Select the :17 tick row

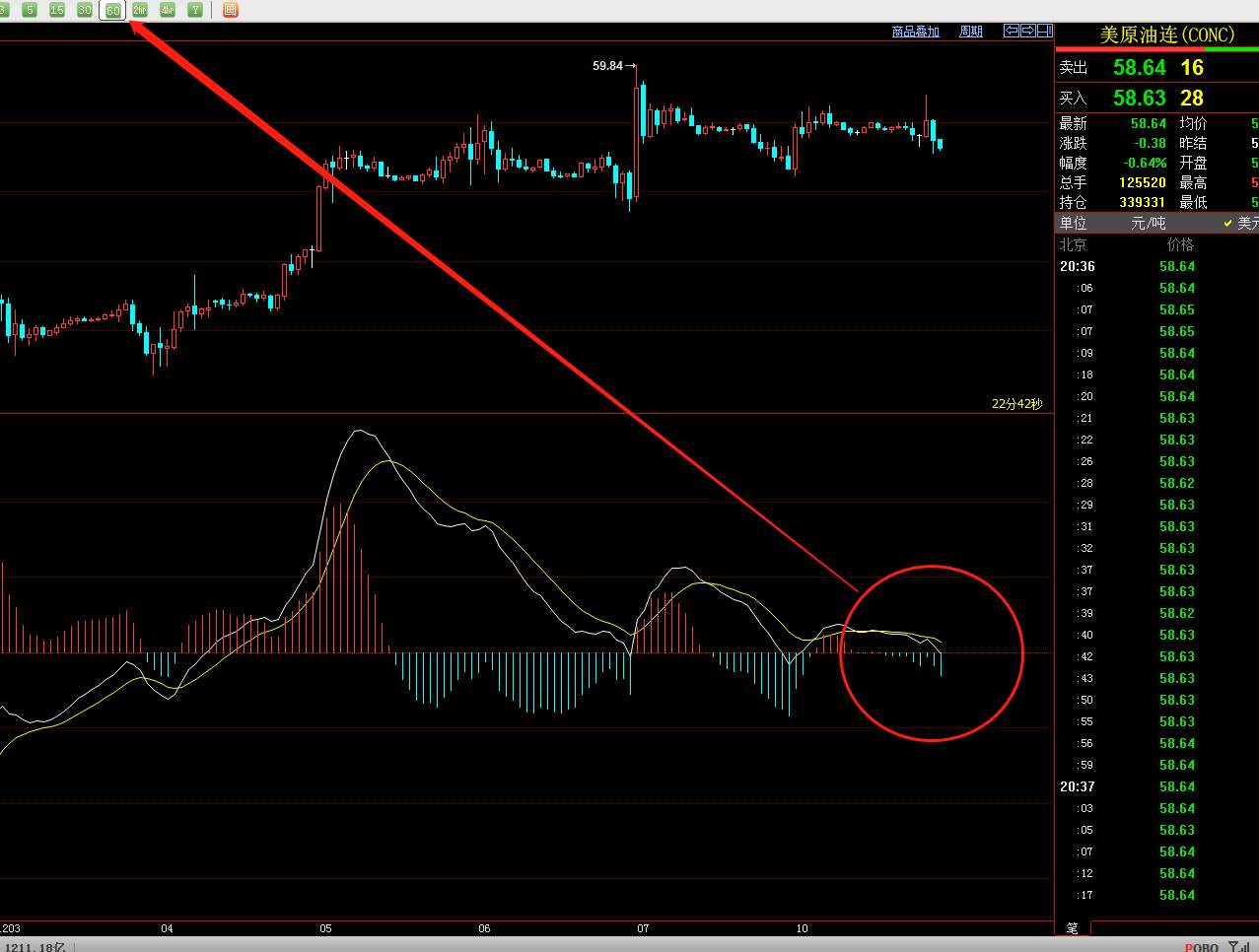1156,895
